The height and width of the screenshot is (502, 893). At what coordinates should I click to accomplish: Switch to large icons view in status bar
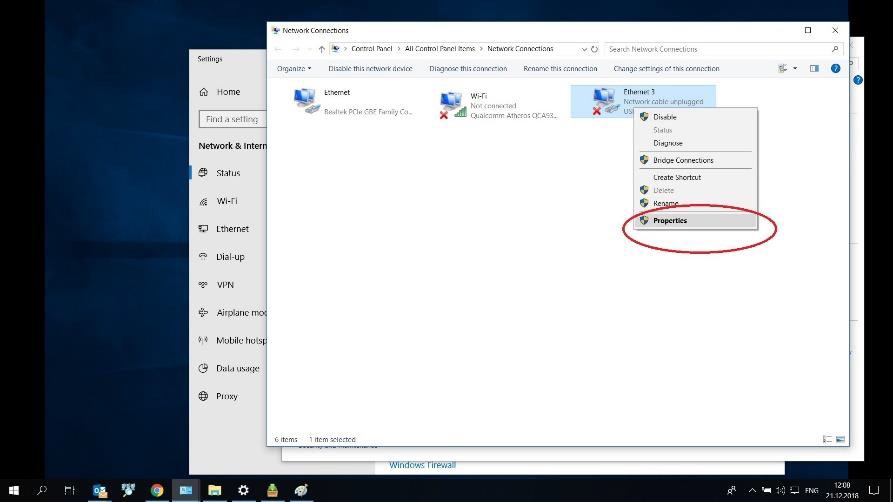[x=840, y=439]
